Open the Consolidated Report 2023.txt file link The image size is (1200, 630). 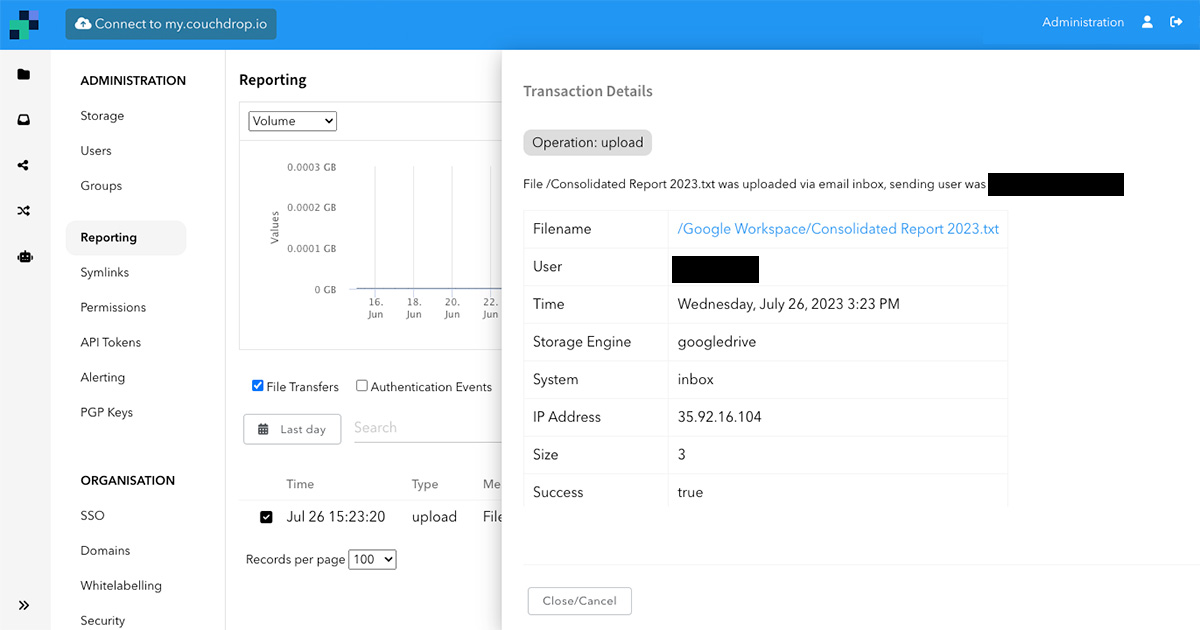pos(839,229)
